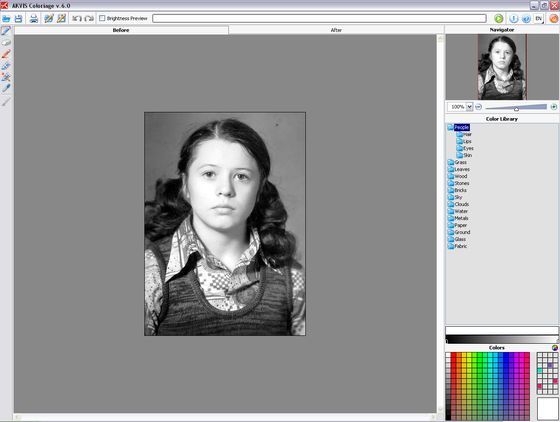Viewport: 560px width, 422px height.
Task: Click the portrait photo in the workspace
Action: click(x=225, y=224)
